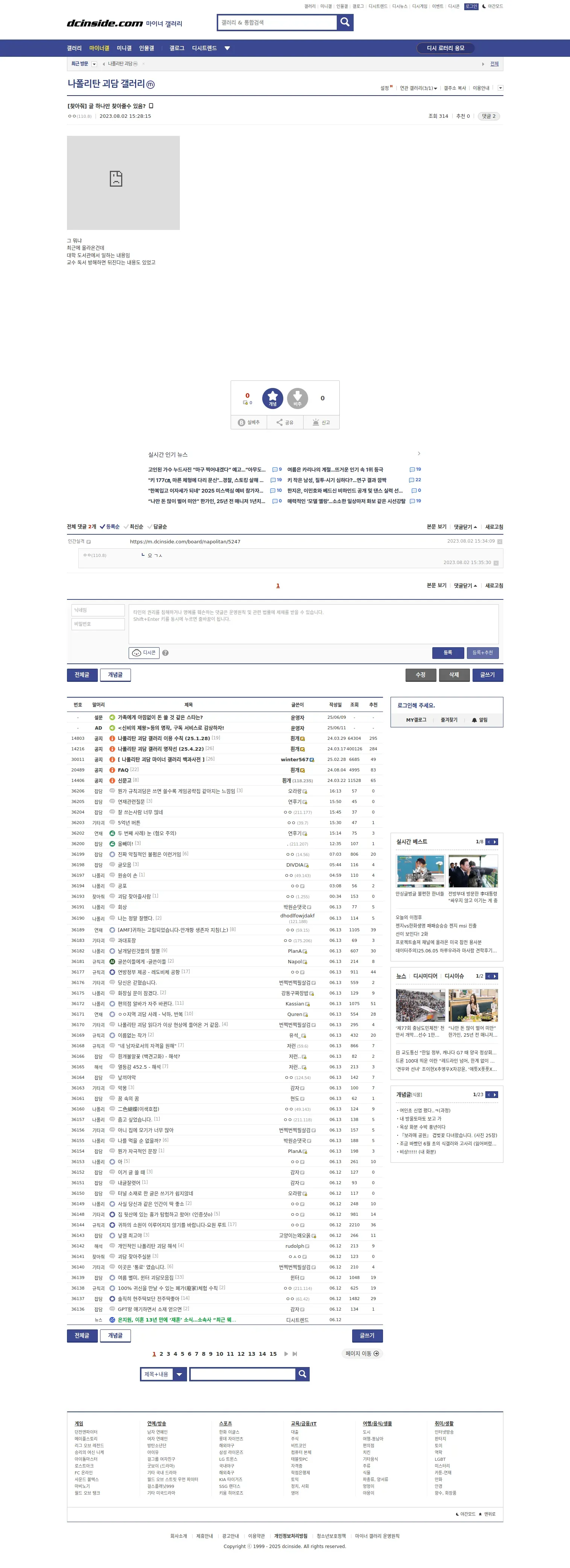570x1568 pixels.
Task: Select 미니갤 in main navigation
Action: (124, 48)
